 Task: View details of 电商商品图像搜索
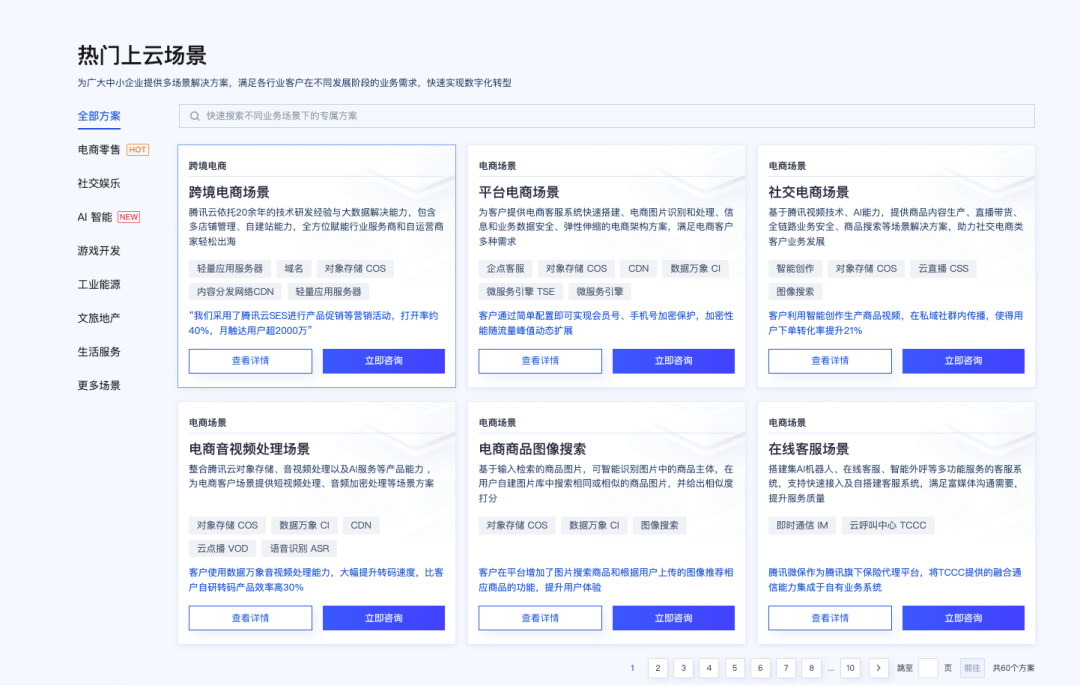[x=540, y=618]
